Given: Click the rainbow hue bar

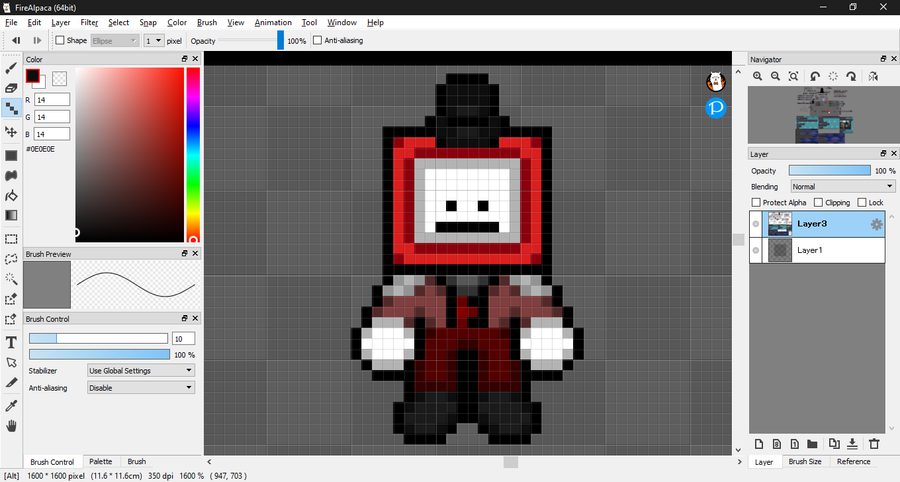Looking at the screenshot, I should [193, 155].
